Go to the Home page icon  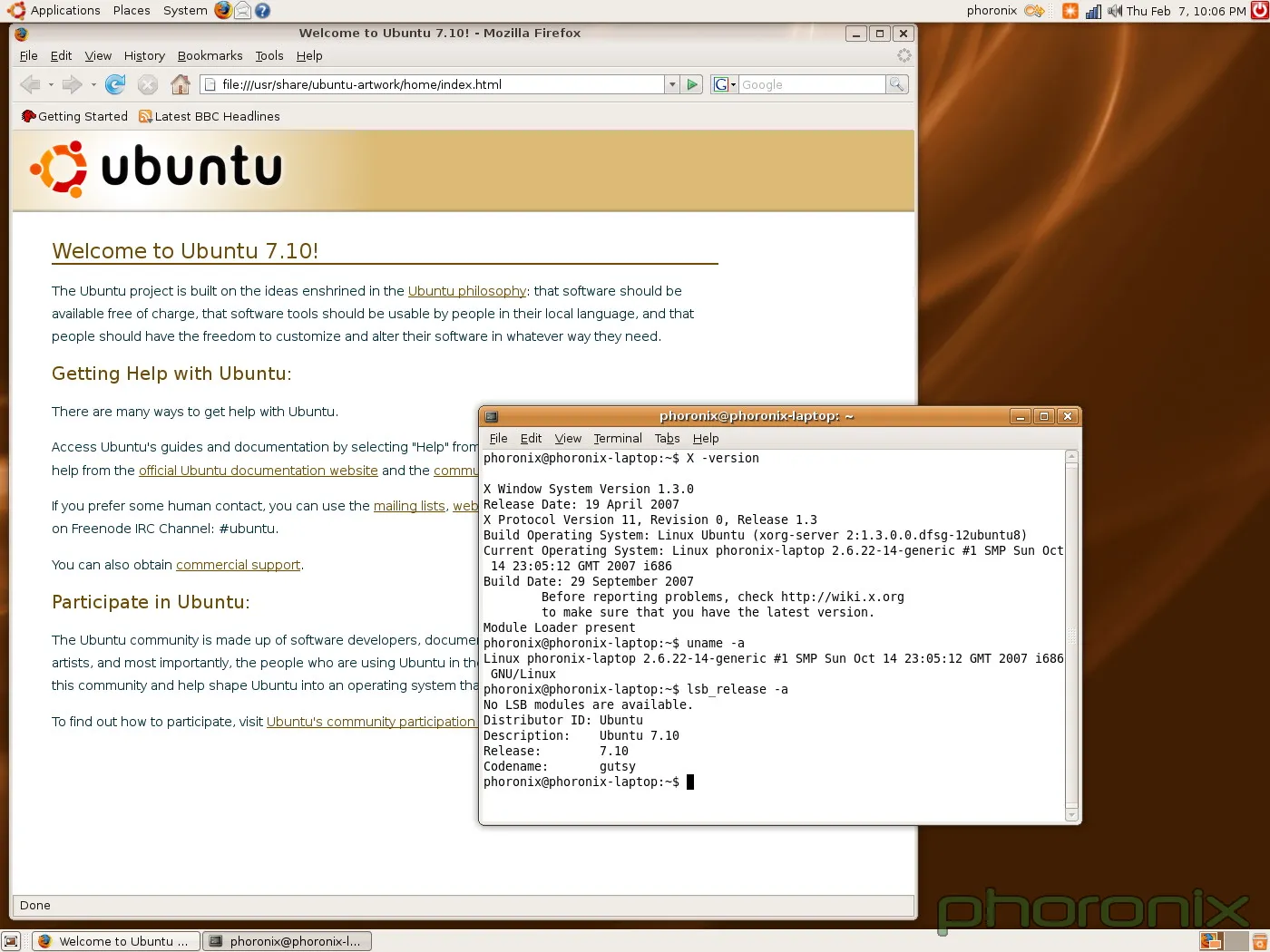point(181,84)
